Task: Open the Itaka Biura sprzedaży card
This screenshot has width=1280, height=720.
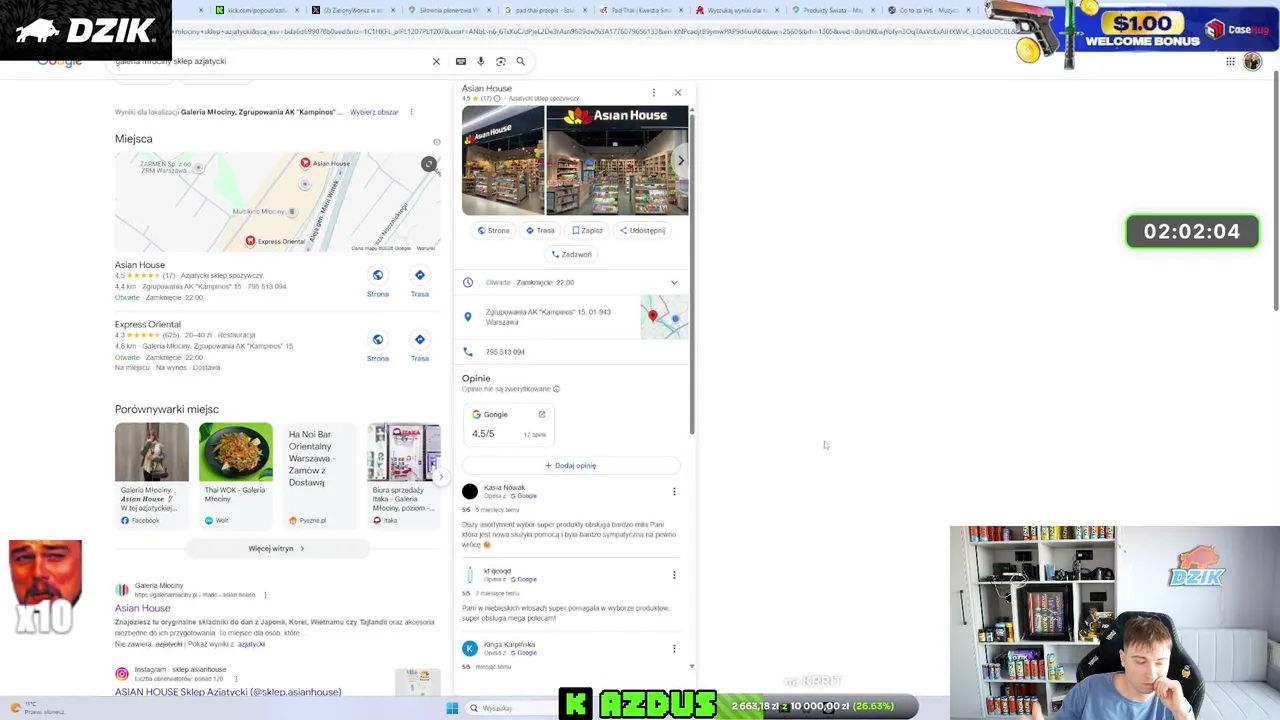Action: pos(404,474)
